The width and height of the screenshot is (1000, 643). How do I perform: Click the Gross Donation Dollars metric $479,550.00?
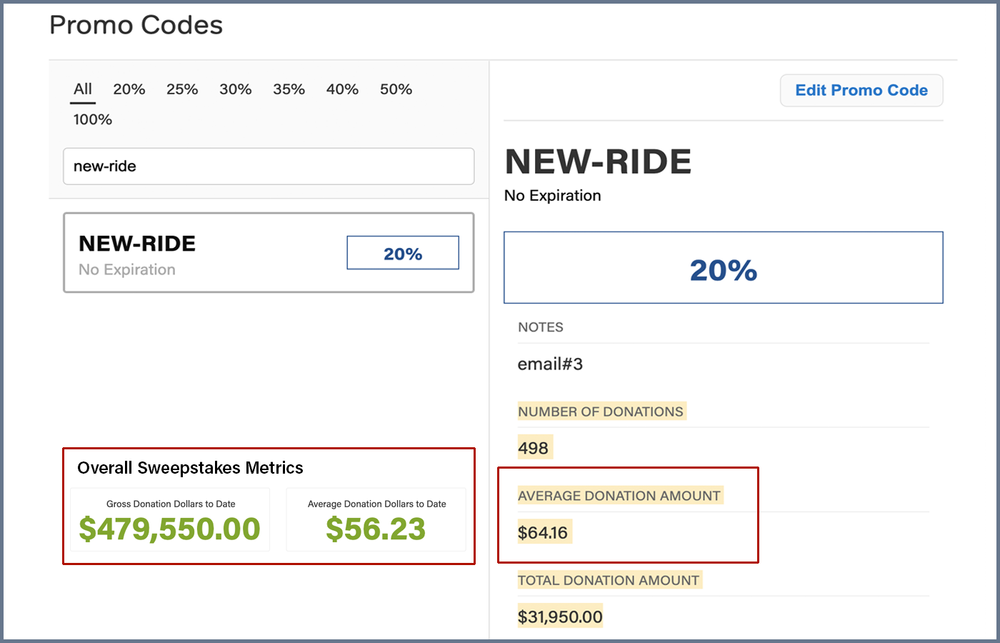click(x=168, y=528)
